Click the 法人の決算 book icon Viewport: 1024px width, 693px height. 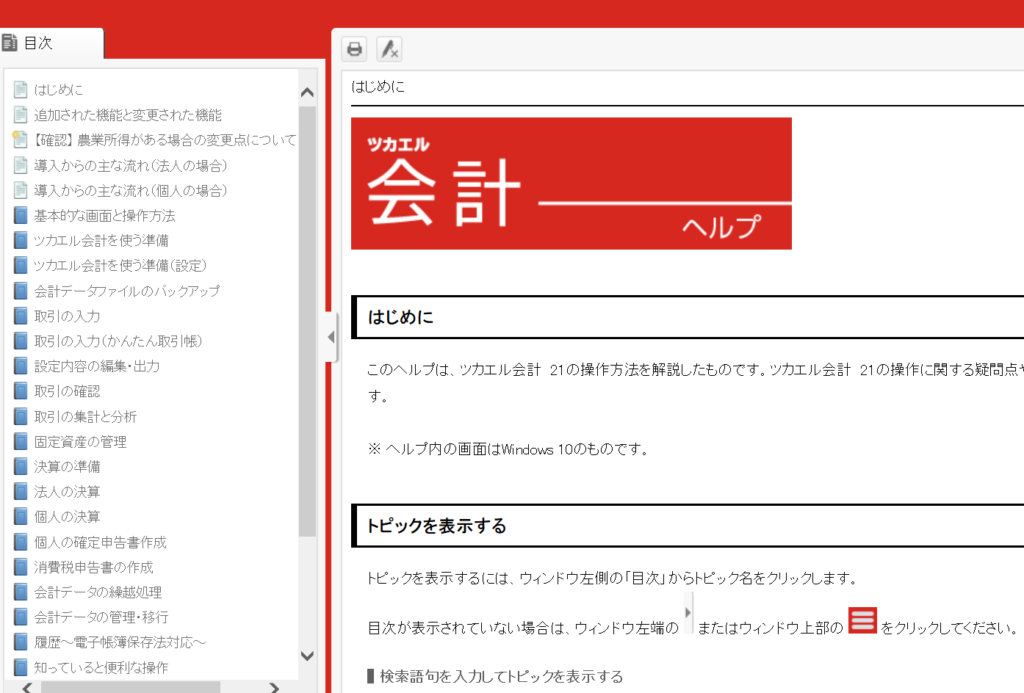[x=21, y=491]
